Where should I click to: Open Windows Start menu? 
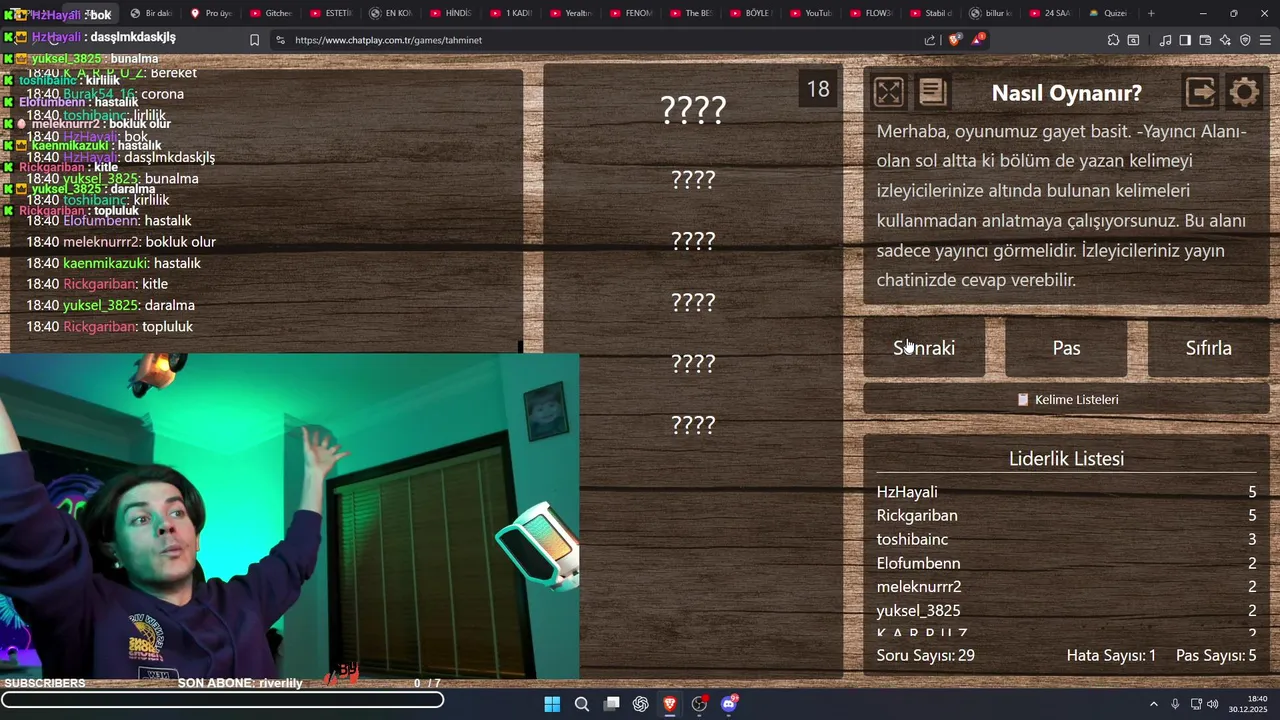pyautogui.click(x=552, y=704)
